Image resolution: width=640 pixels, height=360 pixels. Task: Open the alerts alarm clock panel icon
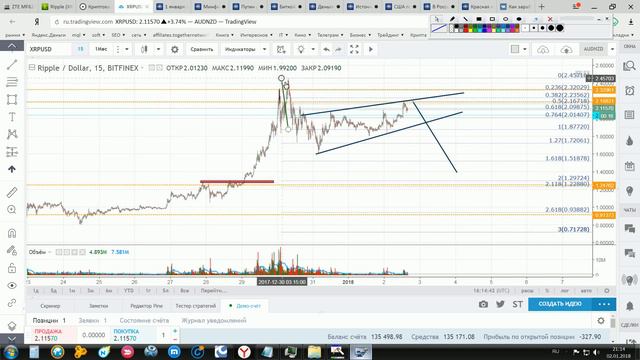pos(630,91)
